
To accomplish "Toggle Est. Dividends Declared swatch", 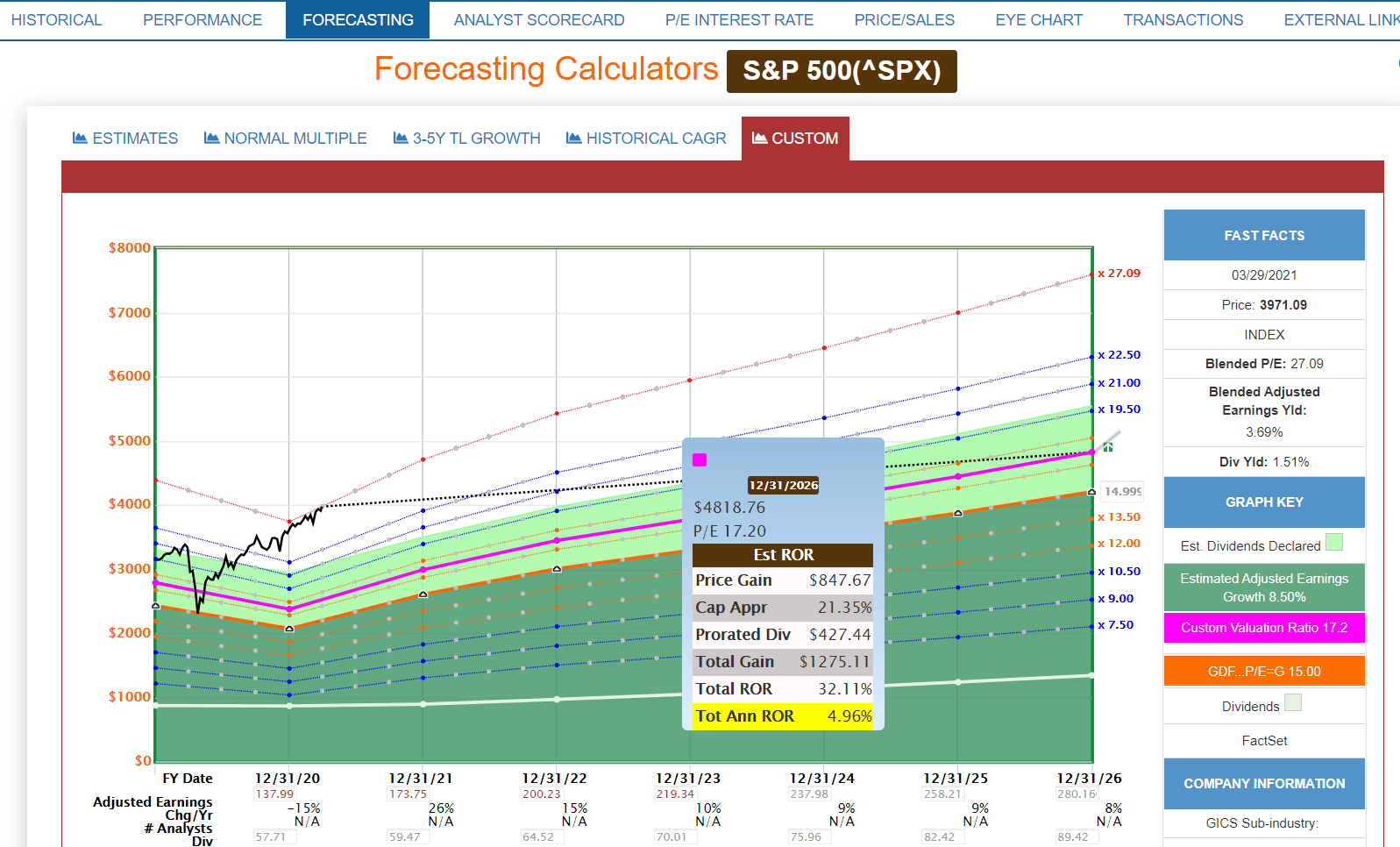I will point(1334,542).
